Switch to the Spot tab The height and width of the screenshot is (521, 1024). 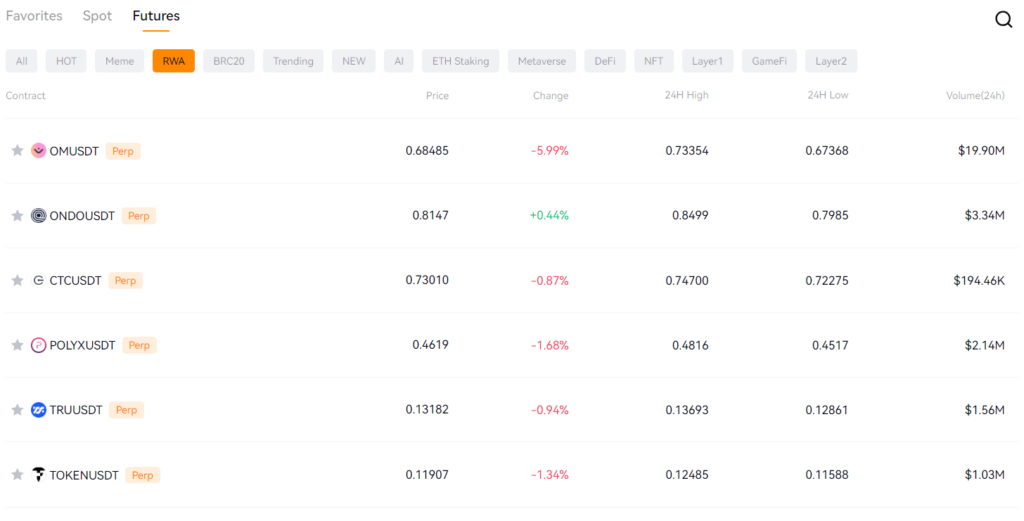click(97, 16)
